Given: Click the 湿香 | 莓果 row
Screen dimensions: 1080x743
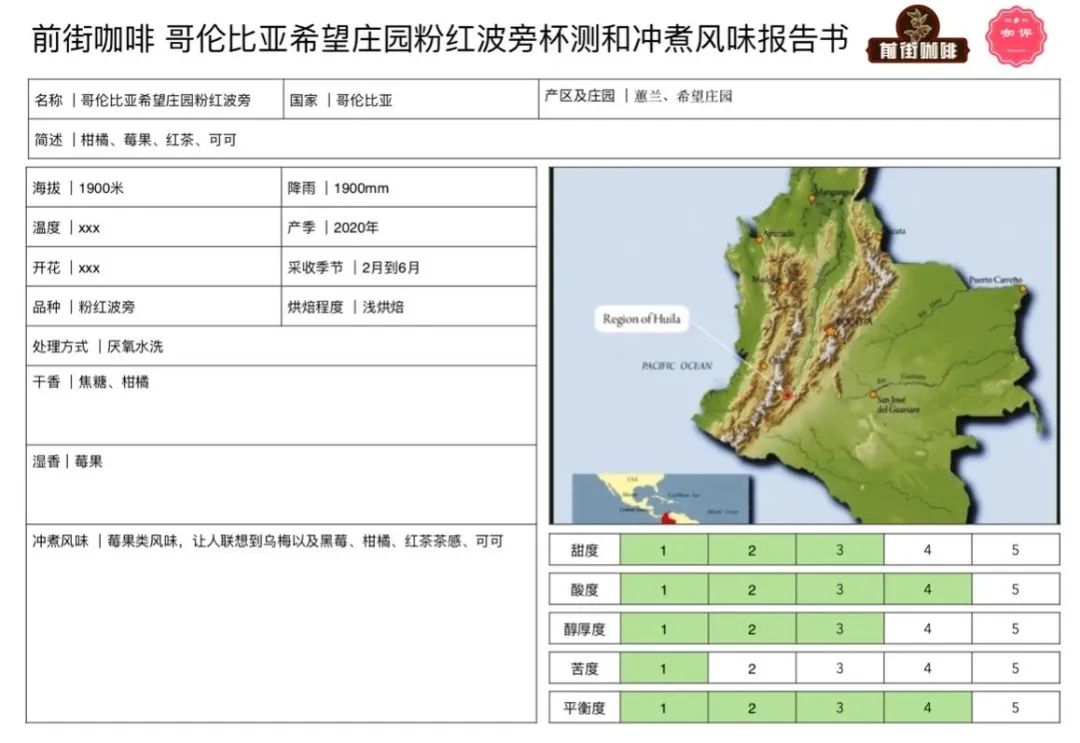Looking at the screenshot, I should pyautogui.click(x=281, y=485).
